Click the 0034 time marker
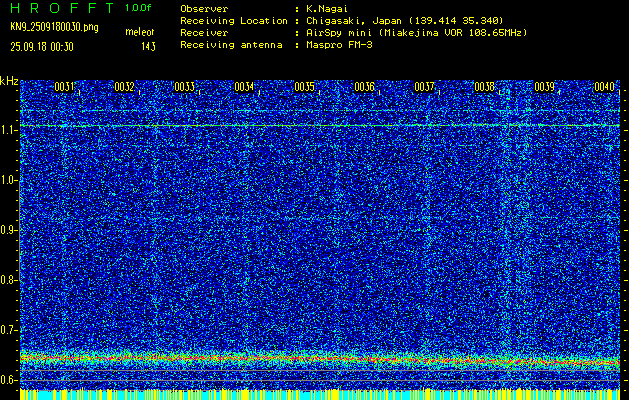Viewport: 629px width, 400px height. click(x=244, y=87)
